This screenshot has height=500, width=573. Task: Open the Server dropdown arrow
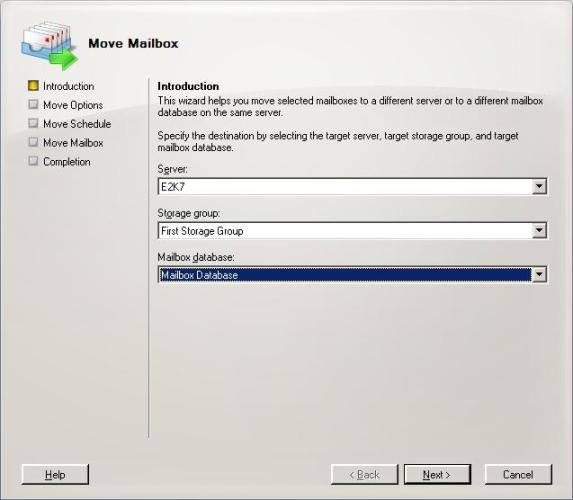[x=539, y=186]
